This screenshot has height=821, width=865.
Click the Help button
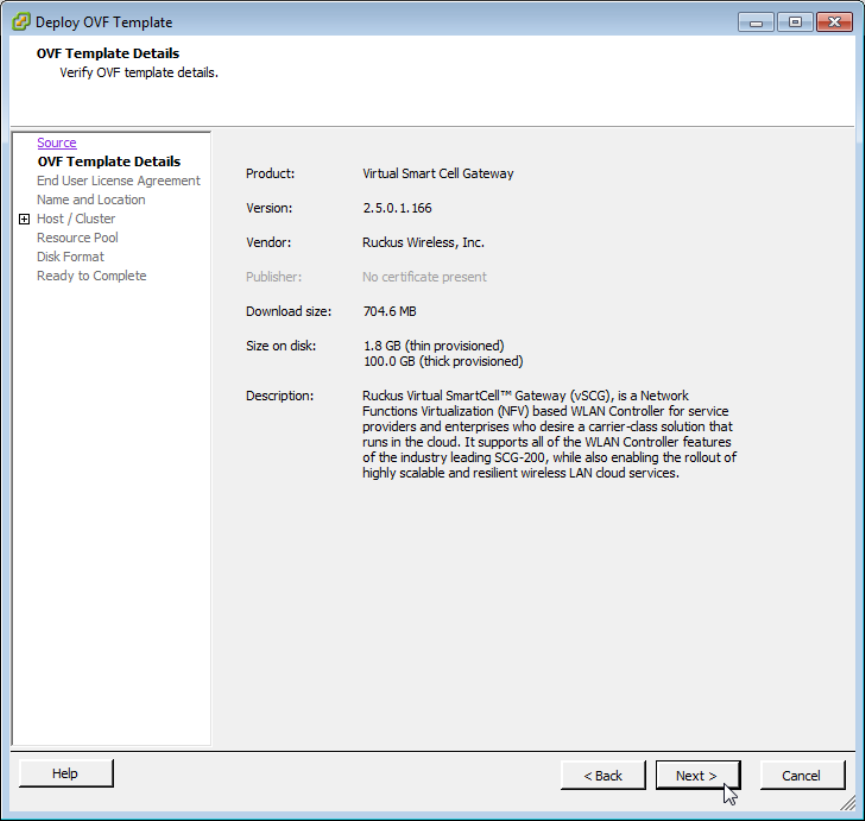[x=66, y=774]
